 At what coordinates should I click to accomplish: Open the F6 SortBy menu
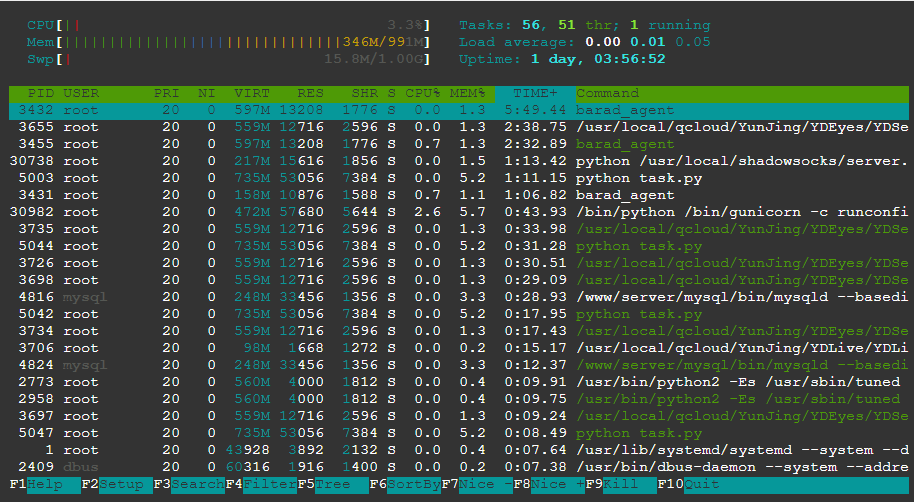click(405, 485)
